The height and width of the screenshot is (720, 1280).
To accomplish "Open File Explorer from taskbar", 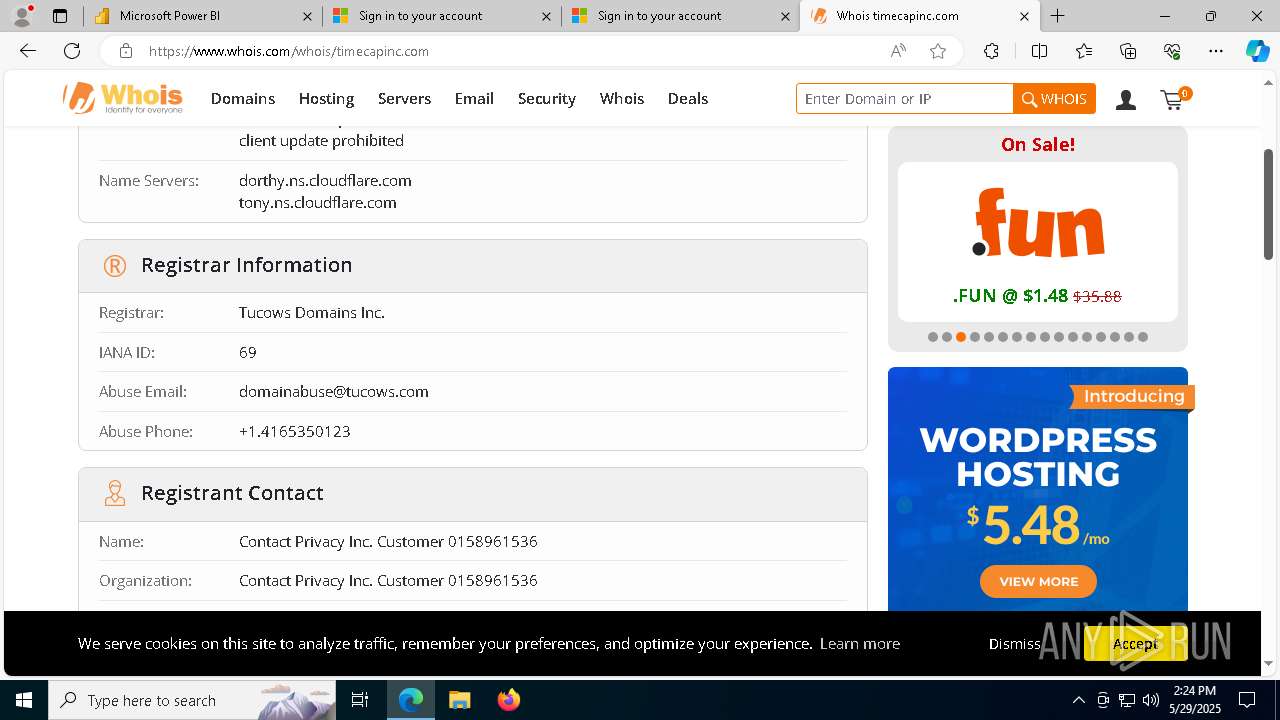I will 459,700.
